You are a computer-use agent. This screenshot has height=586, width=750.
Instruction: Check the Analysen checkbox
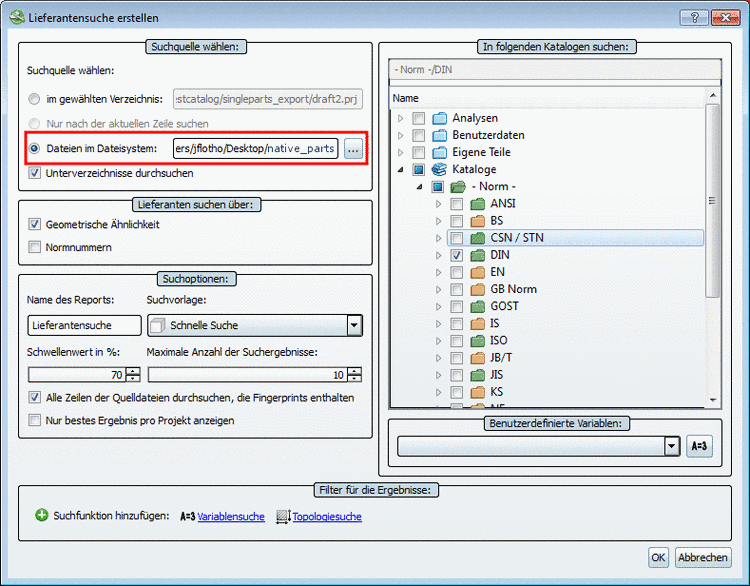(x=419, y=118)
